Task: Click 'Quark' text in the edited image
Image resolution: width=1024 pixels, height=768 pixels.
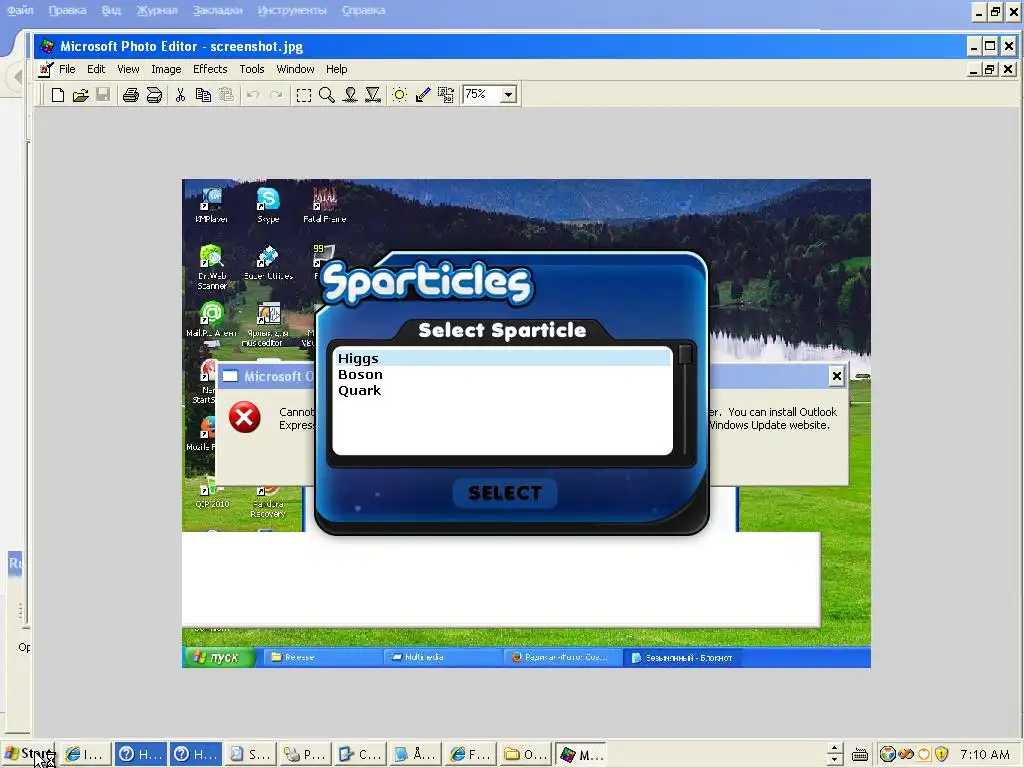Action: (x=359, y=391)
